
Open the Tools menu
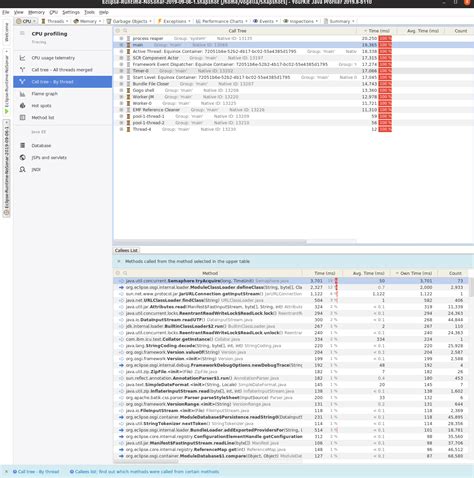tap(89, 12)
